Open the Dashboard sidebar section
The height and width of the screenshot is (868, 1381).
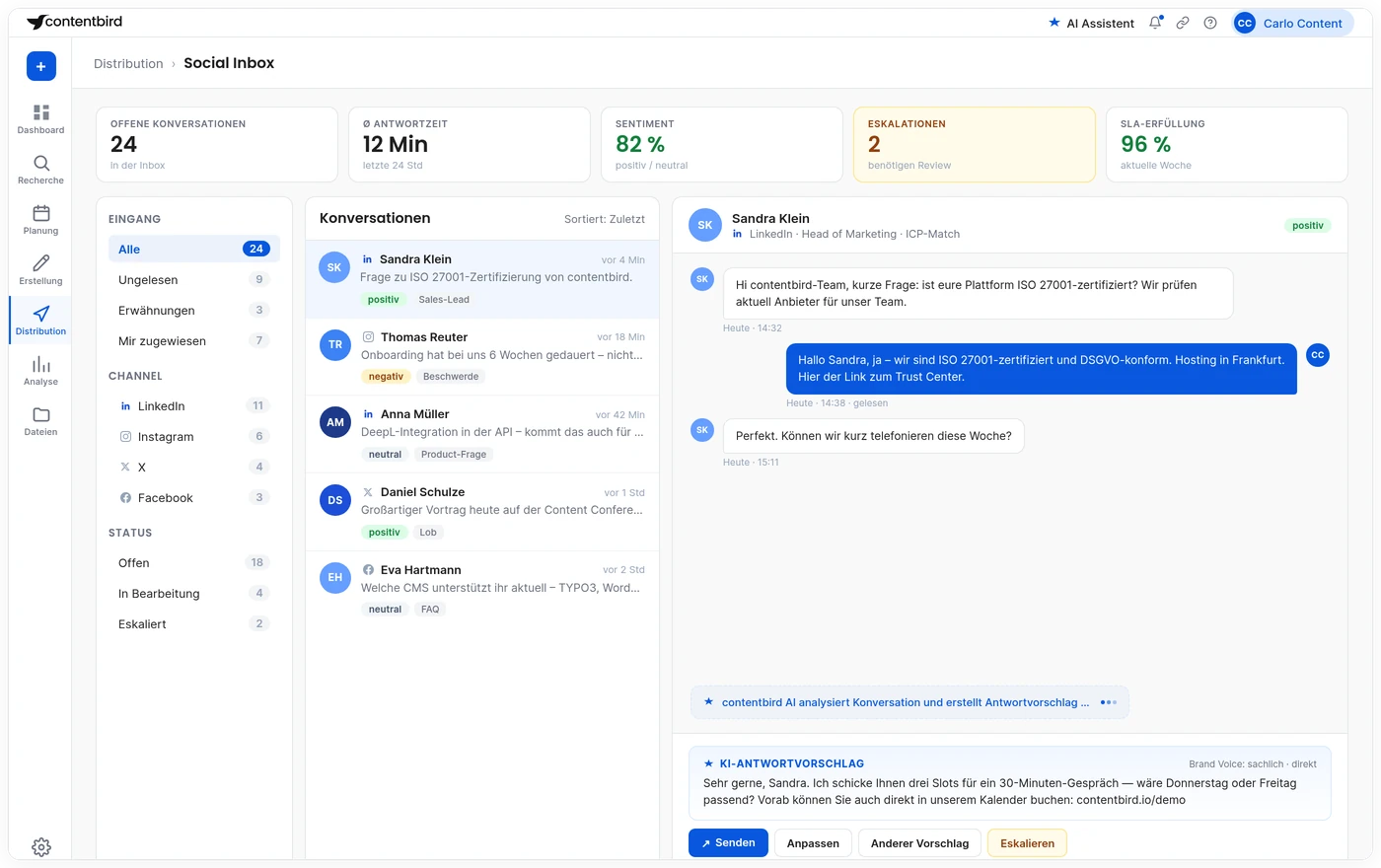click(40, 119)
